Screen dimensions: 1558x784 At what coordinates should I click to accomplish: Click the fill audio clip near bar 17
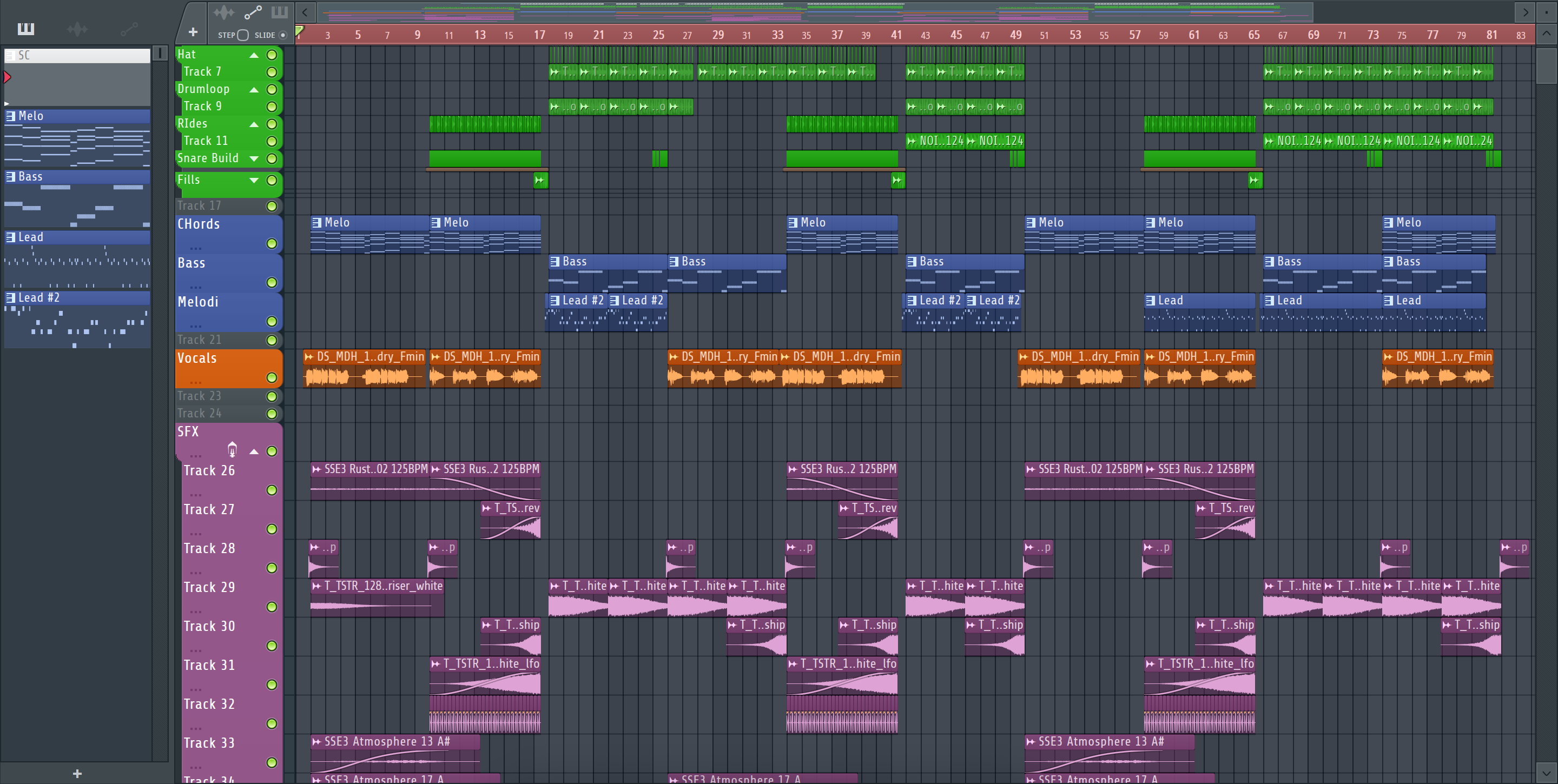(540, 180)
